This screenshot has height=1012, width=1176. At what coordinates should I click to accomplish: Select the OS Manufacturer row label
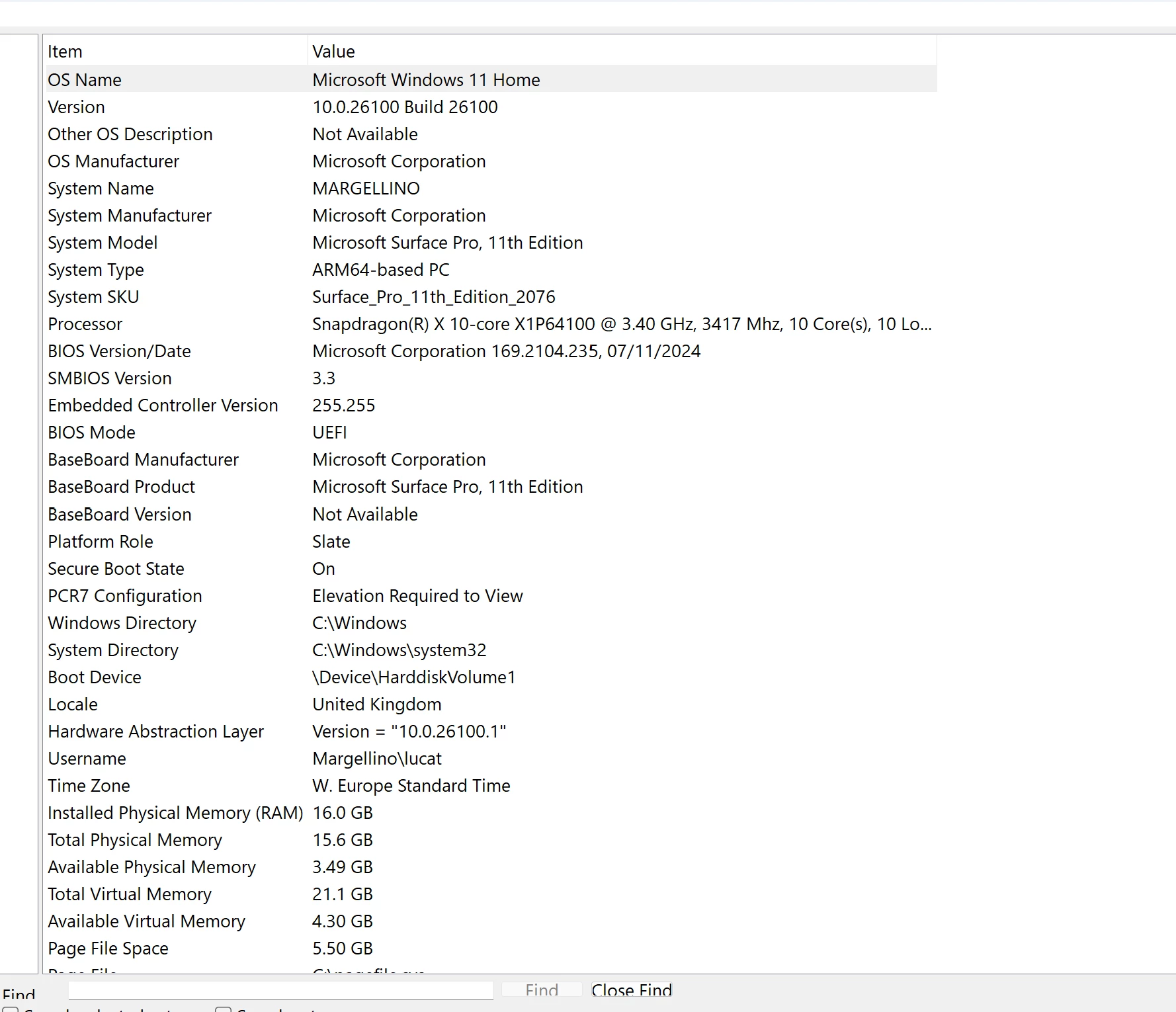tap(113, 161)
